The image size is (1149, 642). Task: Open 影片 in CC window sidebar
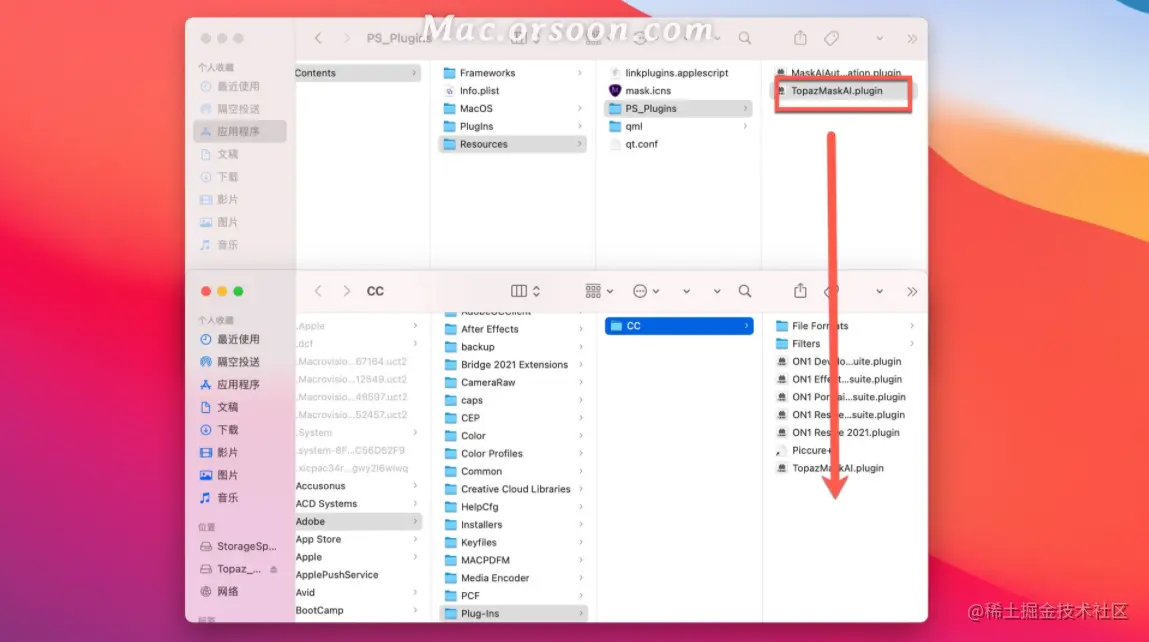point(219,452)
